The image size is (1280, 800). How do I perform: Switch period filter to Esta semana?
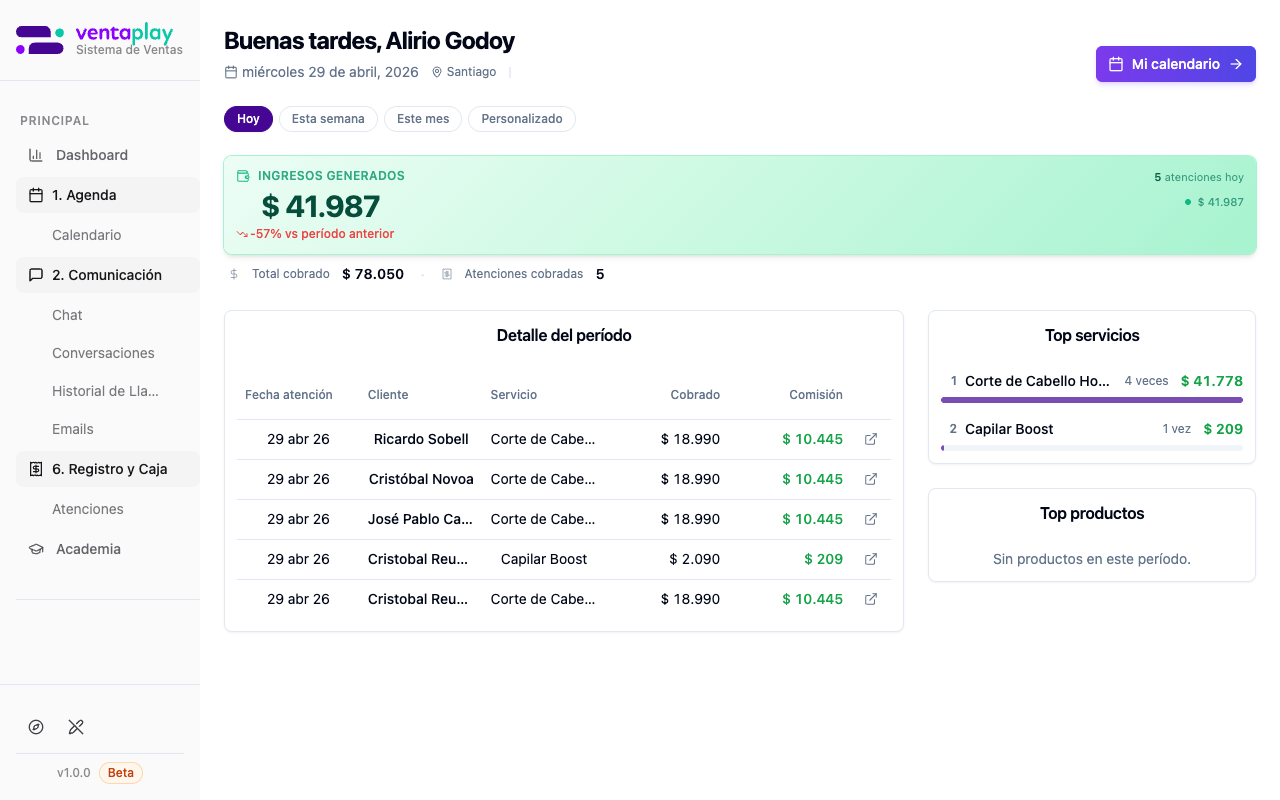tap(328, 119)
